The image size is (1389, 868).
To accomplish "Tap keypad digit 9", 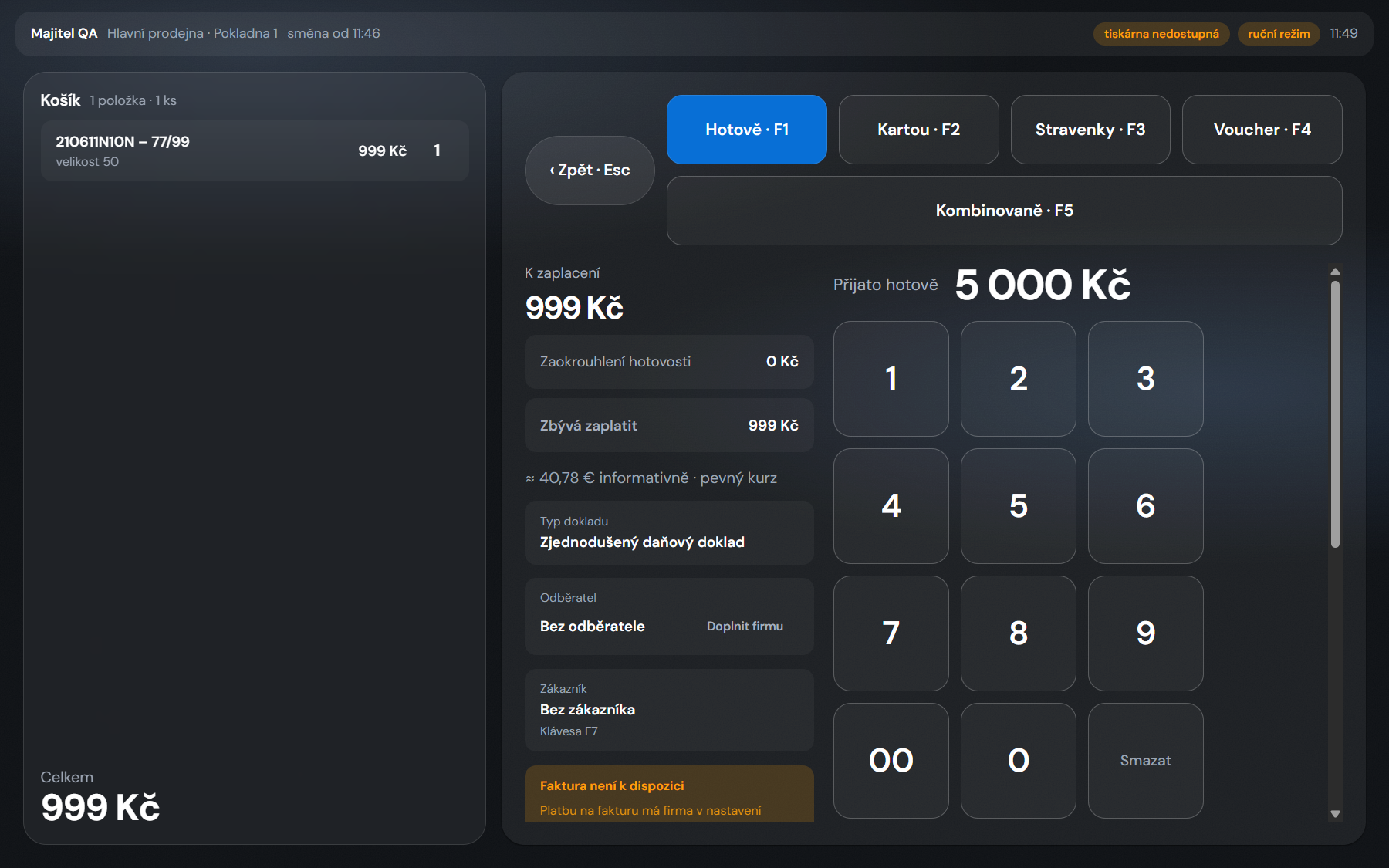I will (x=1146, y=633).
